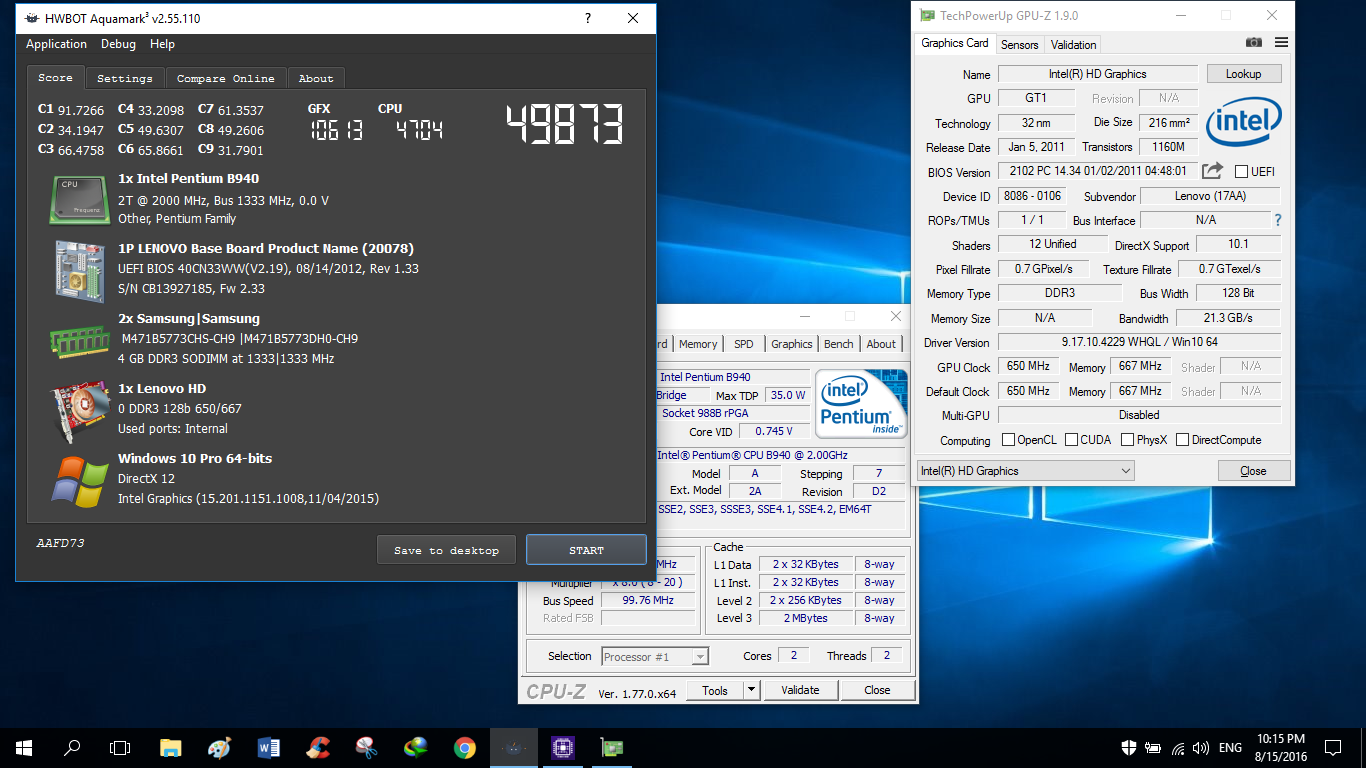This screenshot has width=1366, height=768.
Task: Click the Close button in GPU-Z
Action: (x=1254, y=471)
